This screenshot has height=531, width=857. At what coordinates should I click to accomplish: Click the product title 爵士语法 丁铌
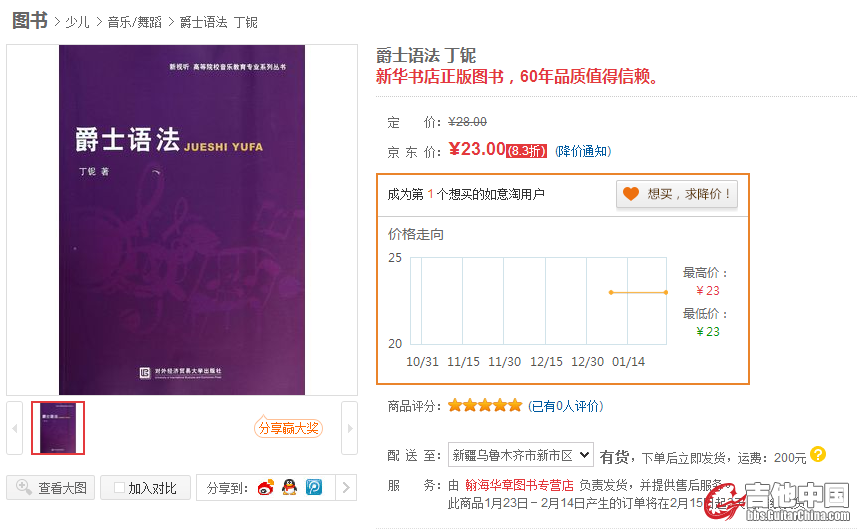pos(426,55)
